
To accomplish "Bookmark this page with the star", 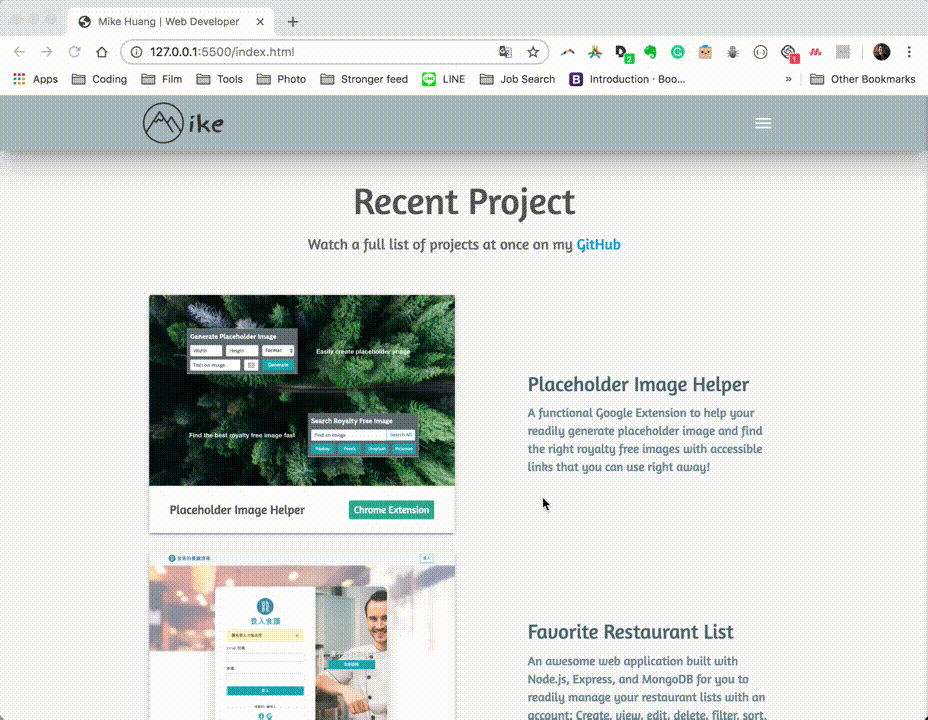I will click(x=533, y=52).
